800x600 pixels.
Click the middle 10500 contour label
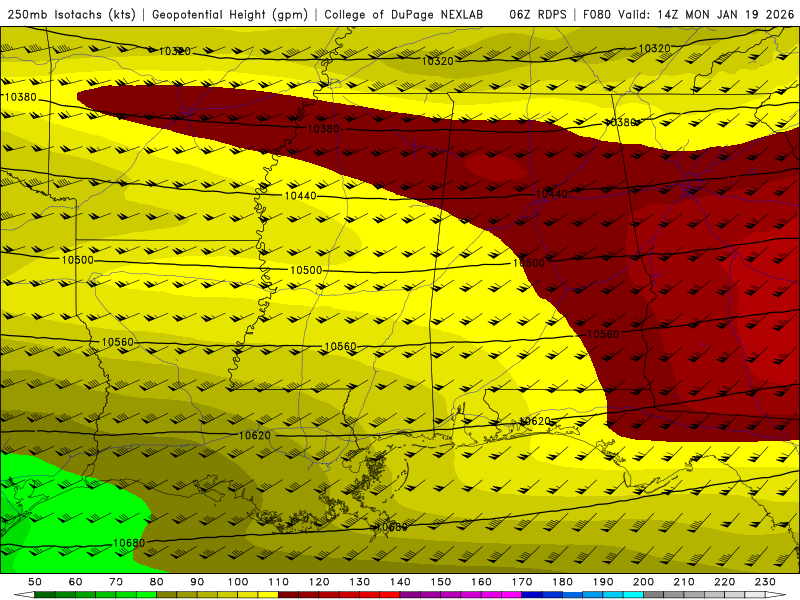pos(306,270)
